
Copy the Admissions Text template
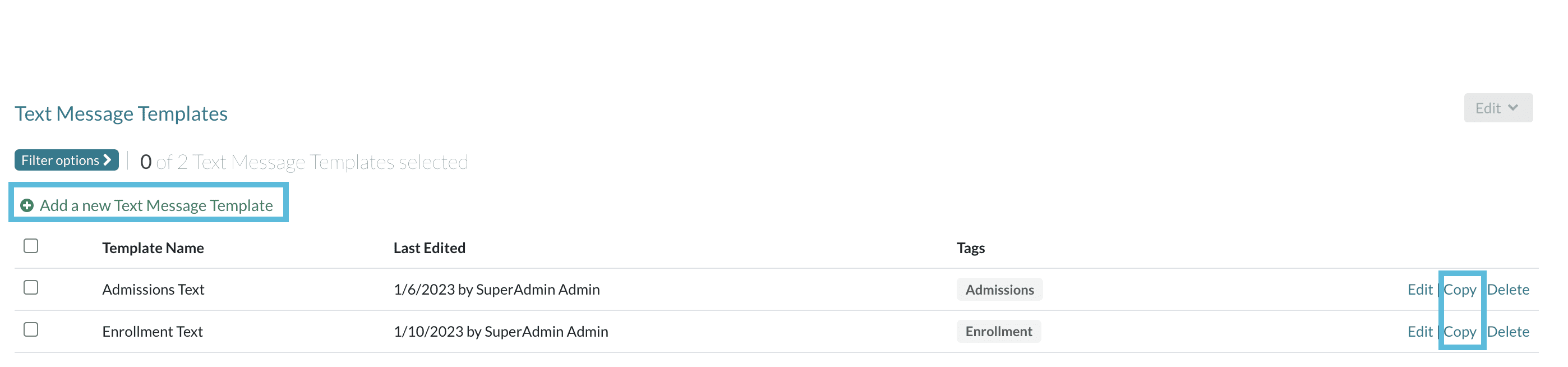tap(1460, 290)
